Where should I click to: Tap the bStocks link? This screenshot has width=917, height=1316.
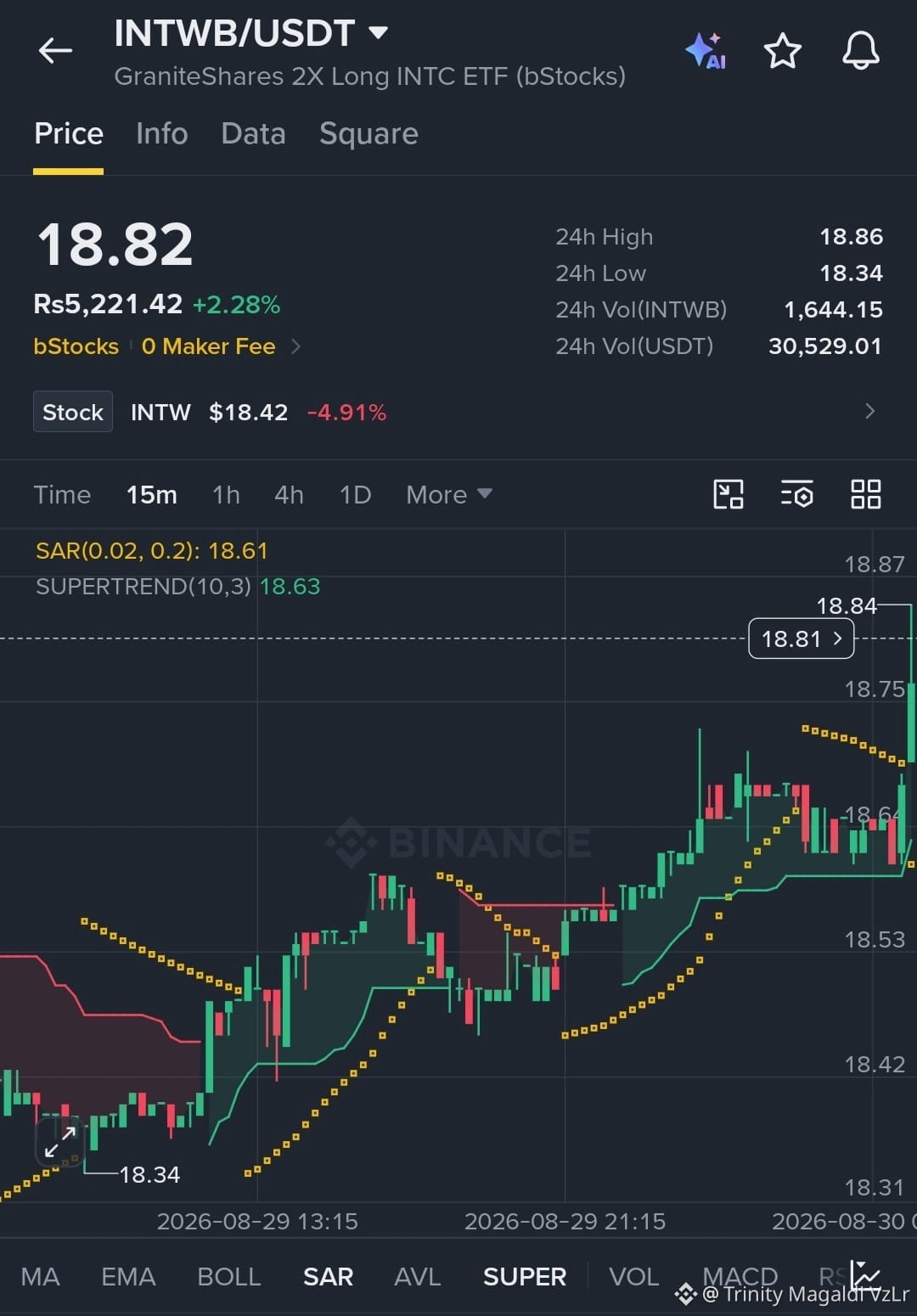76,346
